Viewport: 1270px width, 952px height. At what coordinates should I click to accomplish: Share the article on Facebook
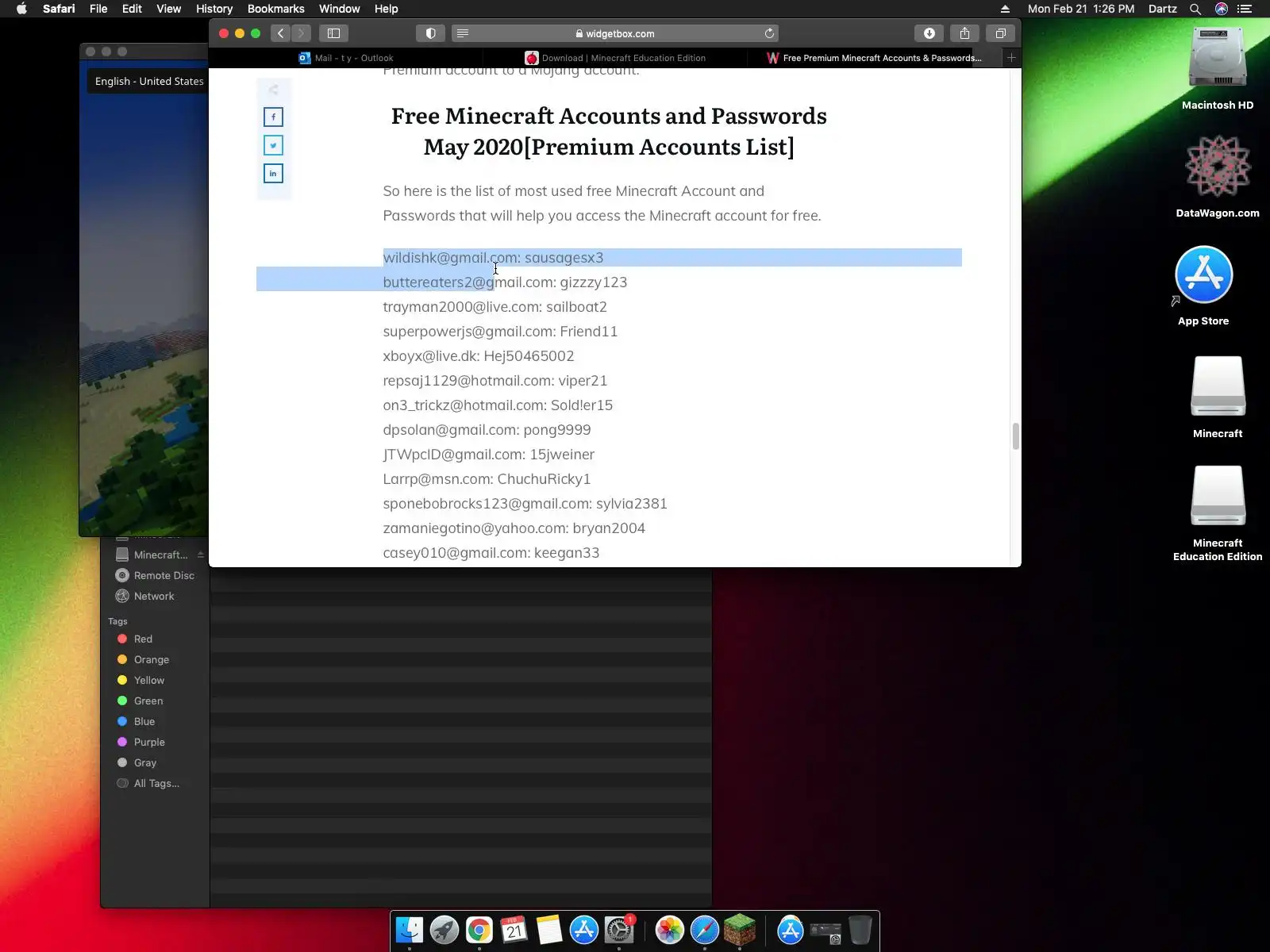273,117
